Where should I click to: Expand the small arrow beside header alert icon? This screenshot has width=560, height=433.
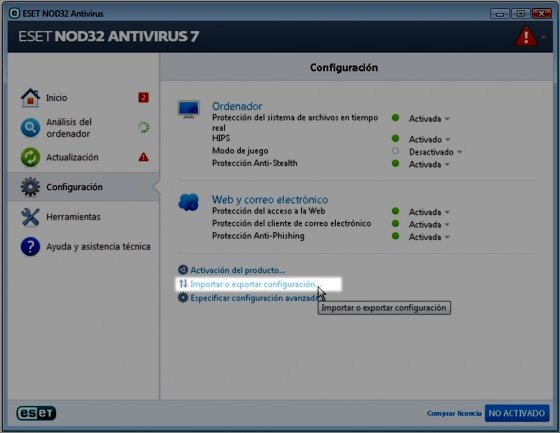tap(544, 37)
